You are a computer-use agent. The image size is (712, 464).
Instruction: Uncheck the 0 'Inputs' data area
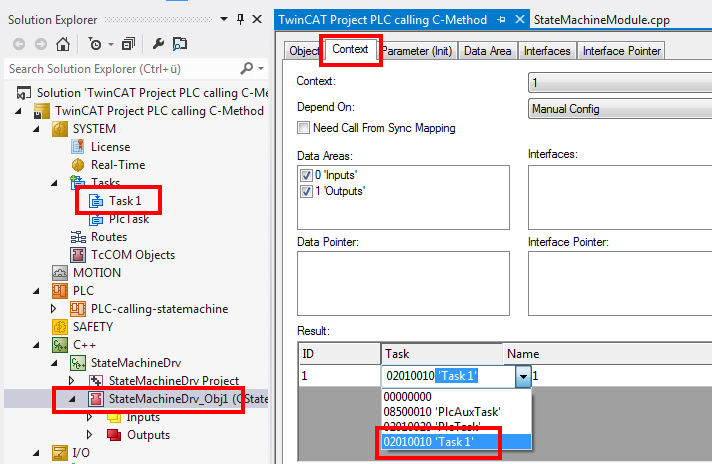[x=306, y=175]
